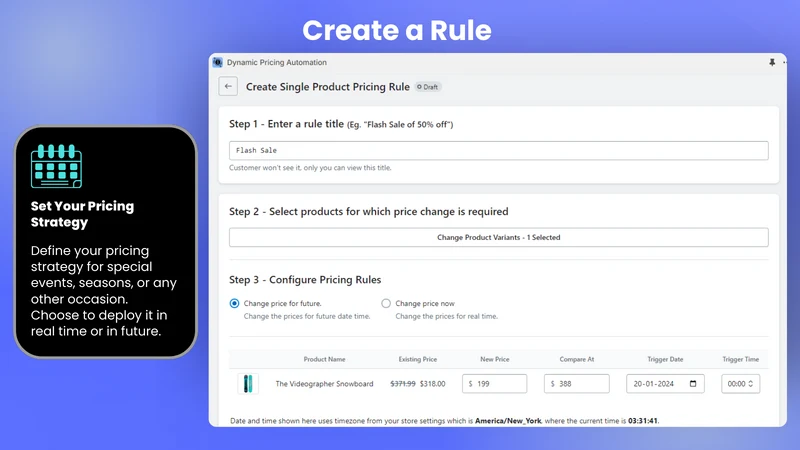The width and height of the screenshot is (800, 450).
Task: Click 'Create Single Product Pricing Rule' heading
Action: 328,87
